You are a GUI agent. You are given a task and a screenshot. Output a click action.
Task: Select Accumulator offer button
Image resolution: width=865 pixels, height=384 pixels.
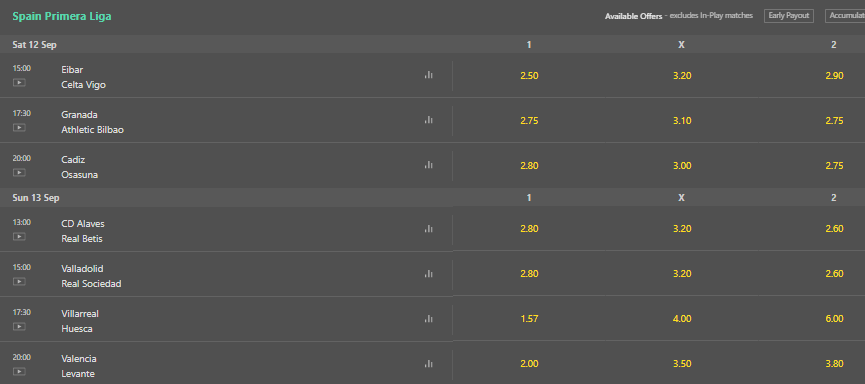(x=845, y=16)
